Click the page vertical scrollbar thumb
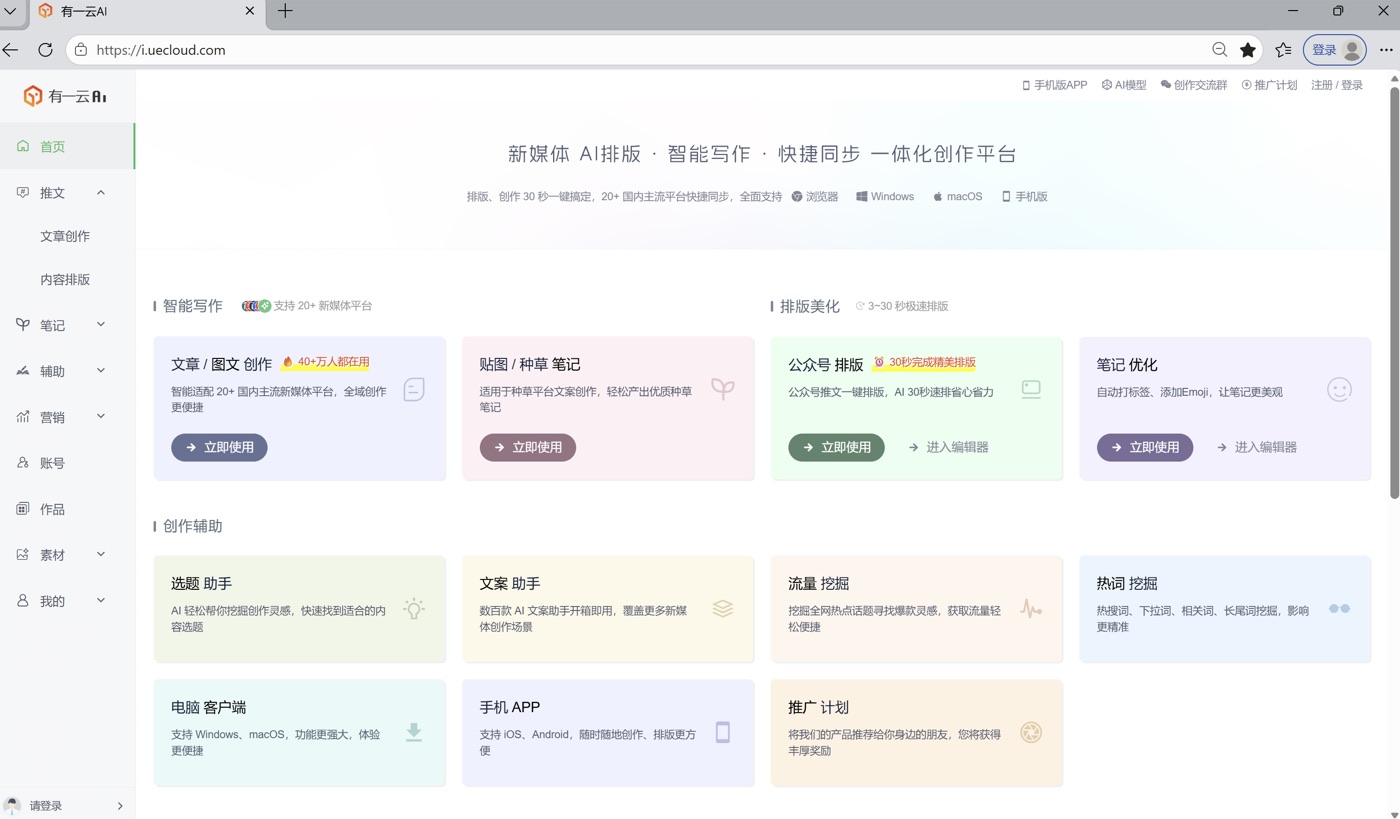 point(1394,293)
